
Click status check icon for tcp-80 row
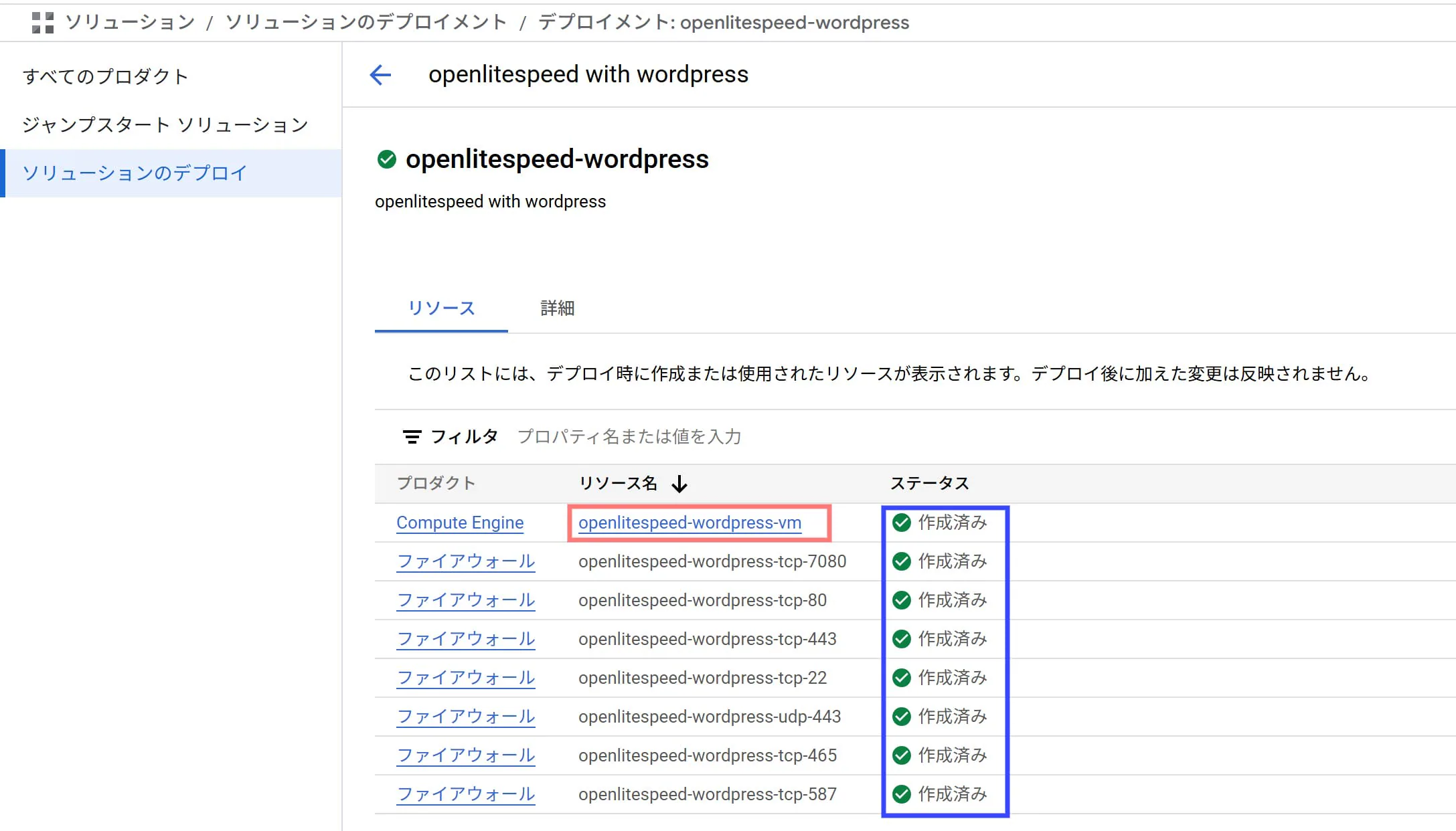coord(902,600)
